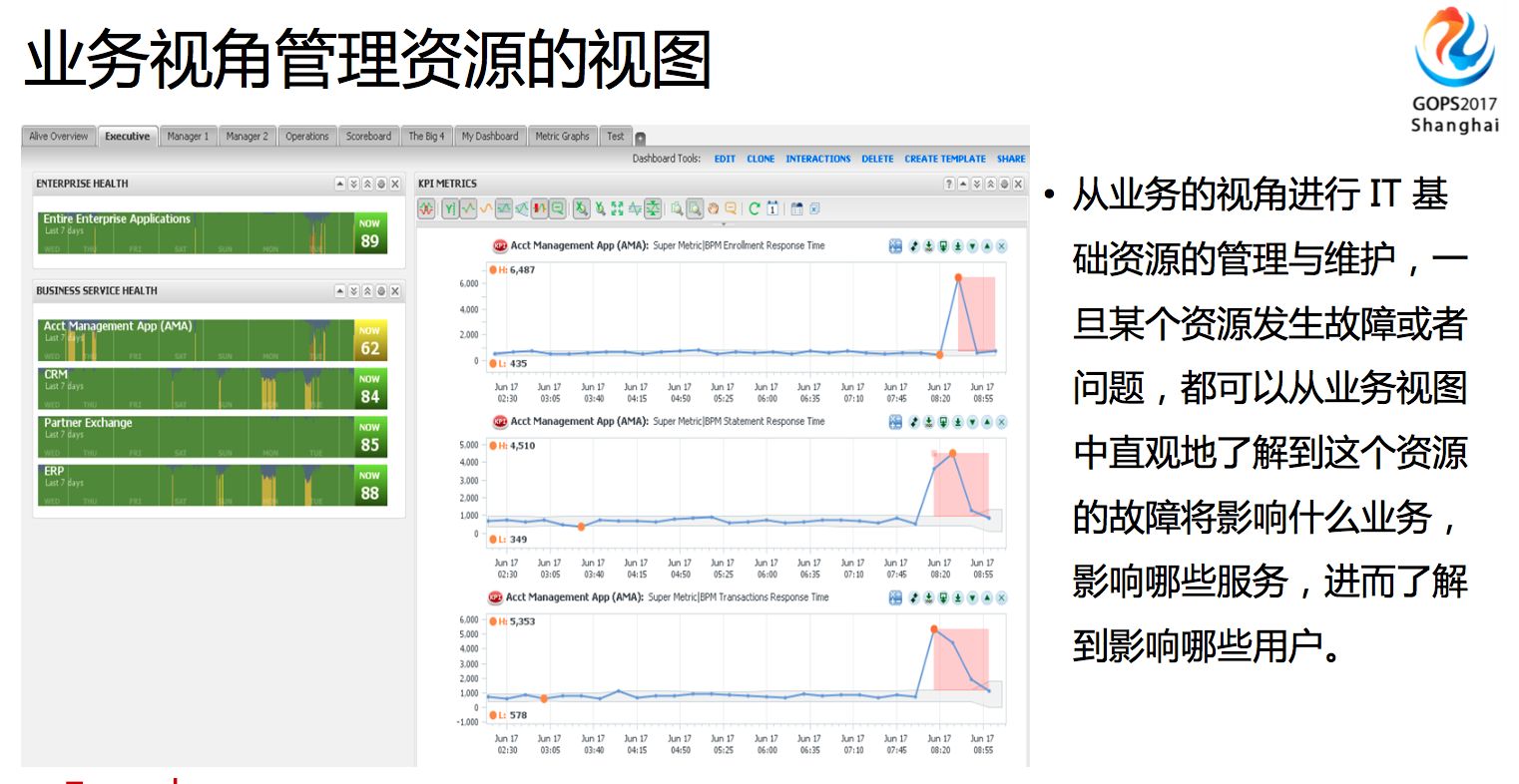
Task: Select the pan hand tool in KPI toolbar
Action: pos(714,208)
